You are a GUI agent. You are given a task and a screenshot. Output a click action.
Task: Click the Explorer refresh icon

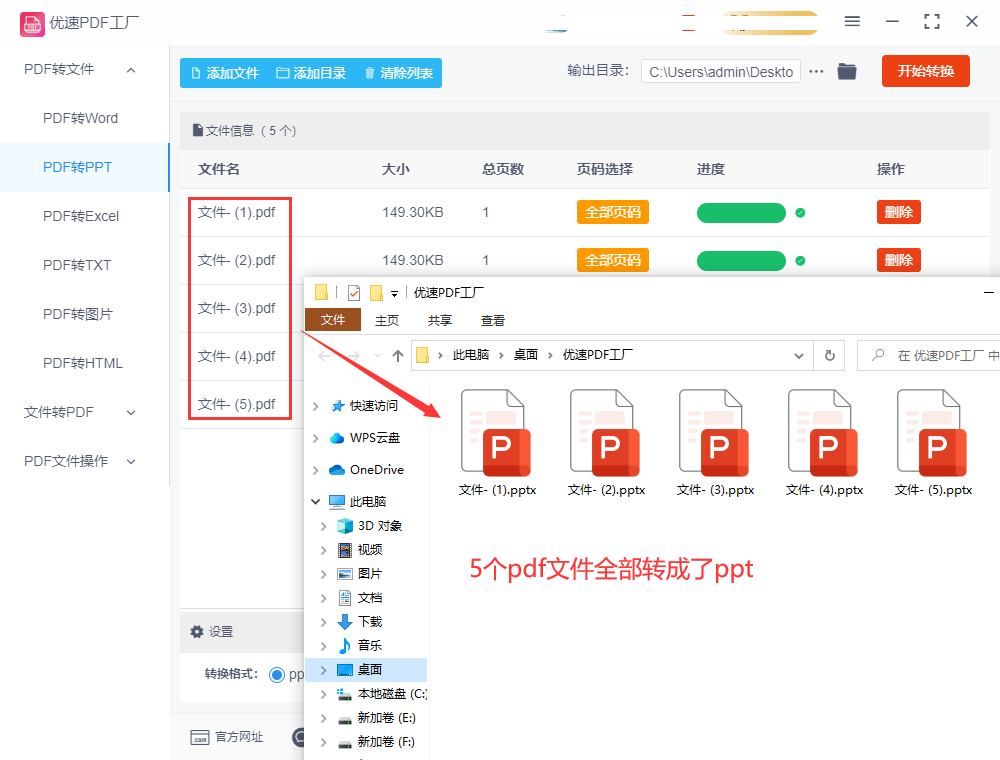click(830, 356)
